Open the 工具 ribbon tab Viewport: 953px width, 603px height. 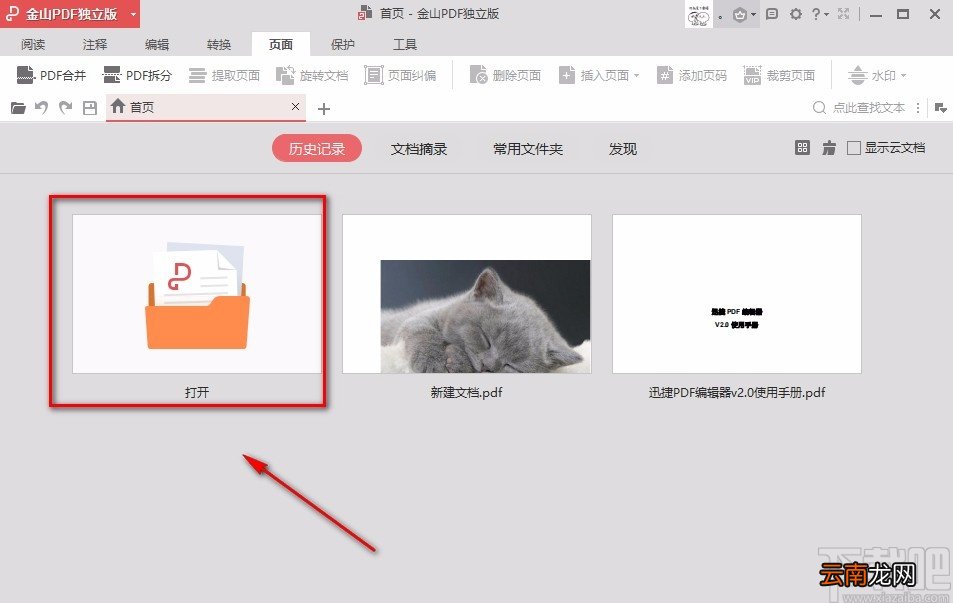(405, 44)
